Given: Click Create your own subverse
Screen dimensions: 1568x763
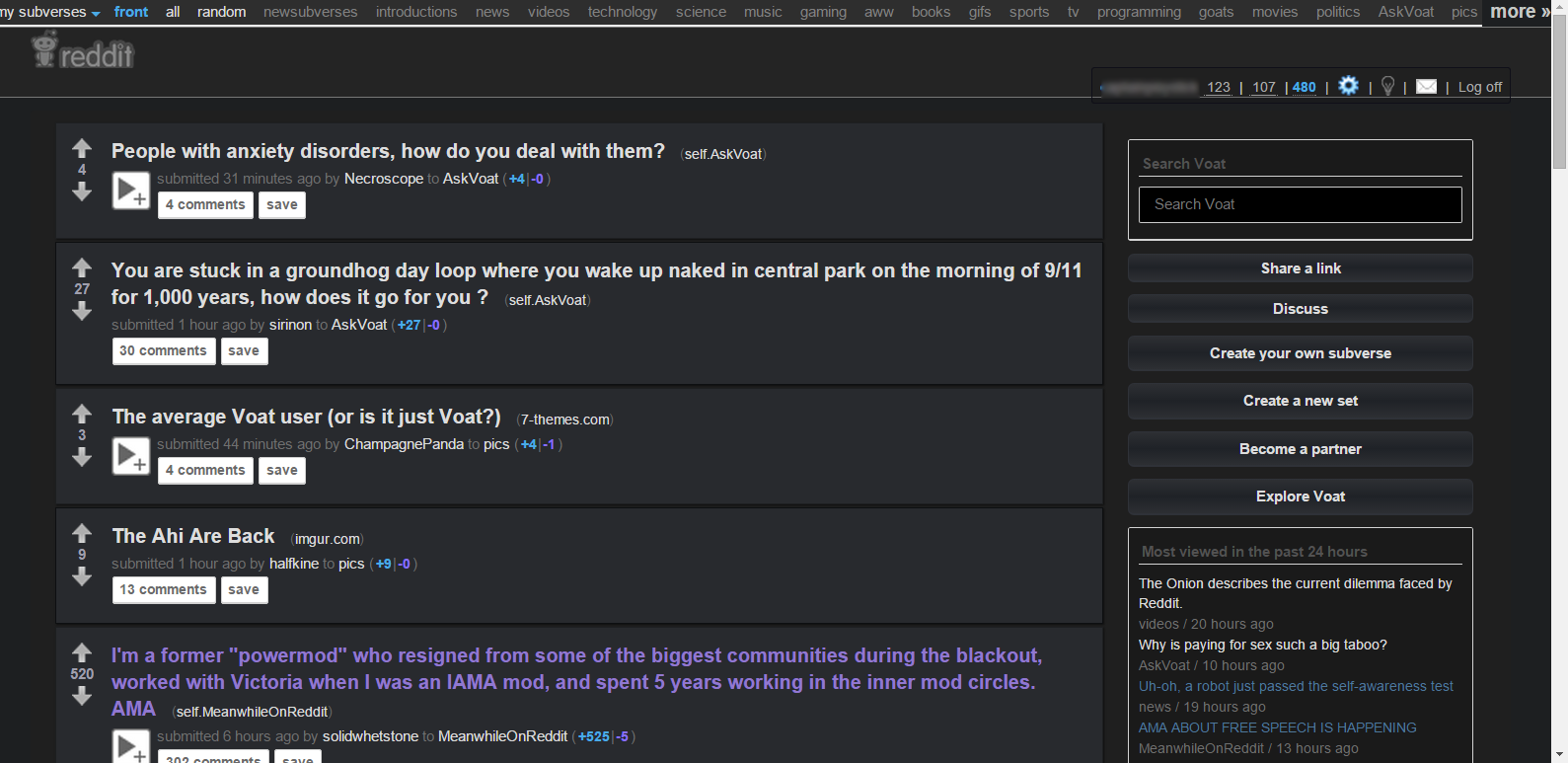Looking at the screenshot, I should coord(1301,353).
